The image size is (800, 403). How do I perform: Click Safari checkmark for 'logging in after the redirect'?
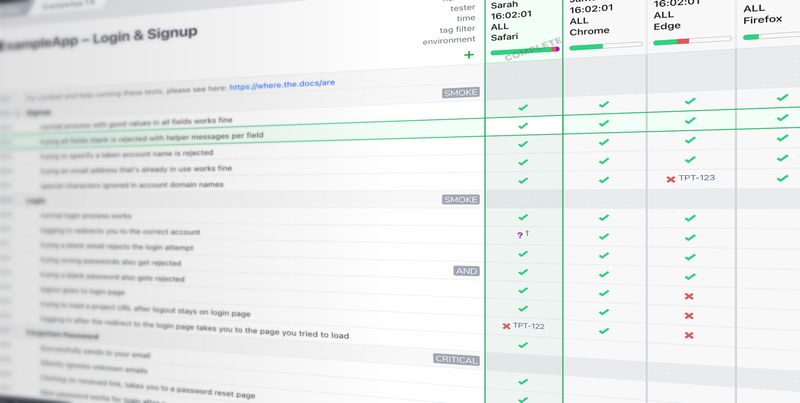coord(523,345)
